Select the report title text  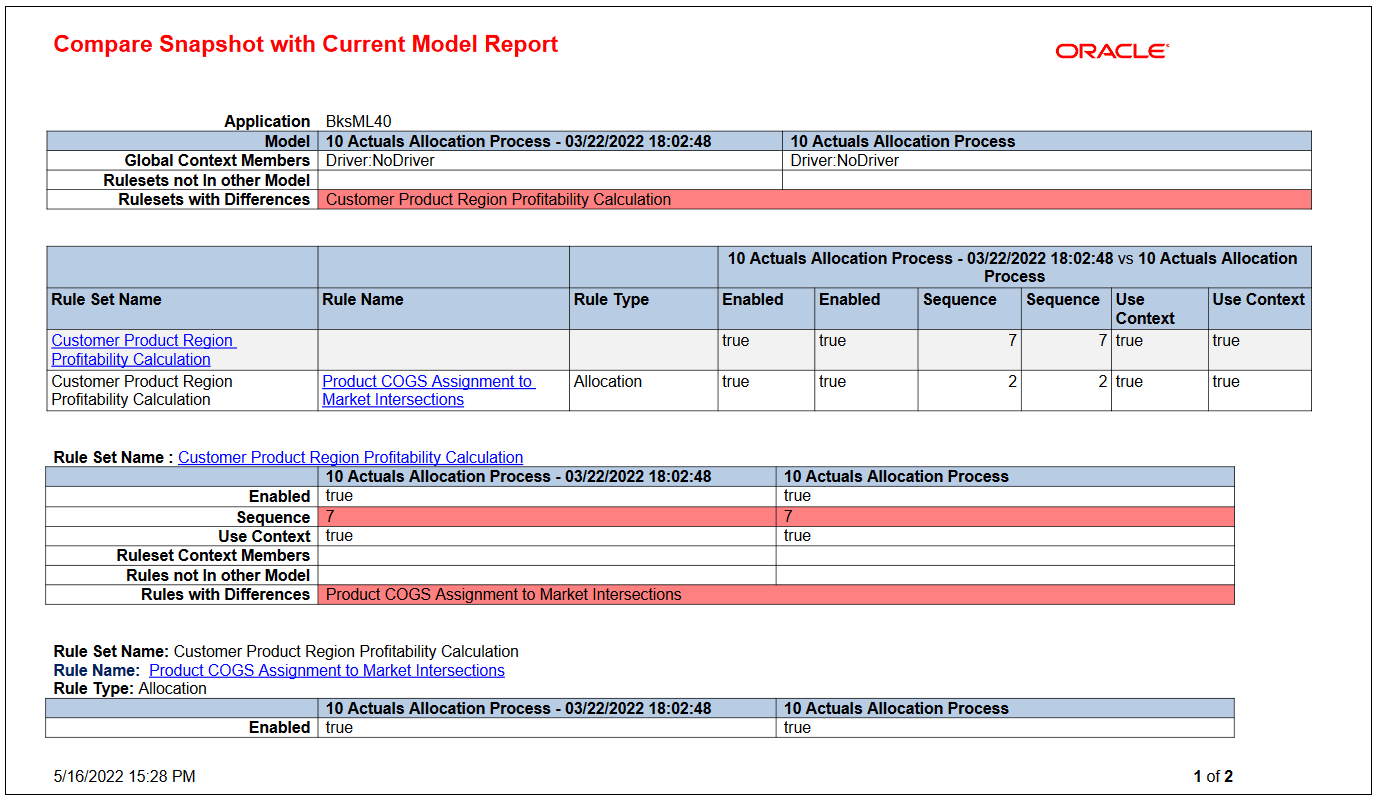[x=305, y=44]
